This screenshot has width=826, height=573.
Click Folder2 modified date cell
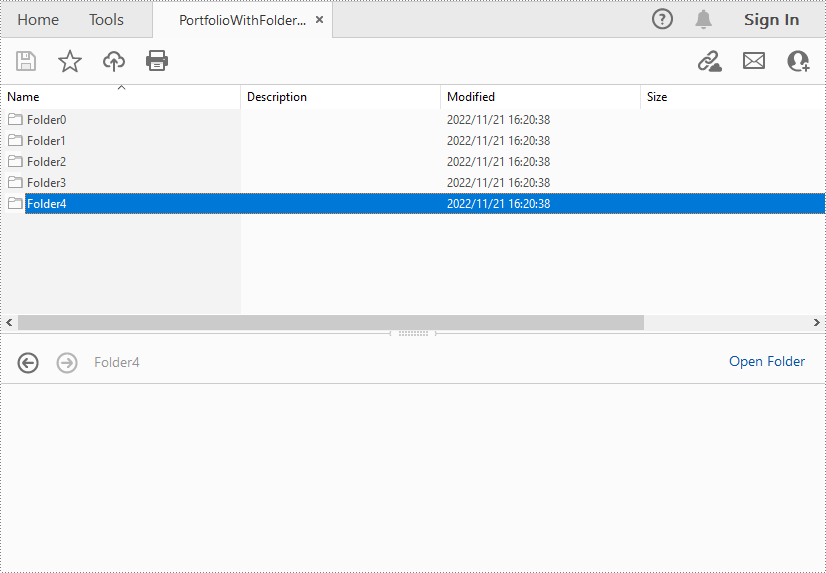[x=498, y=161]
